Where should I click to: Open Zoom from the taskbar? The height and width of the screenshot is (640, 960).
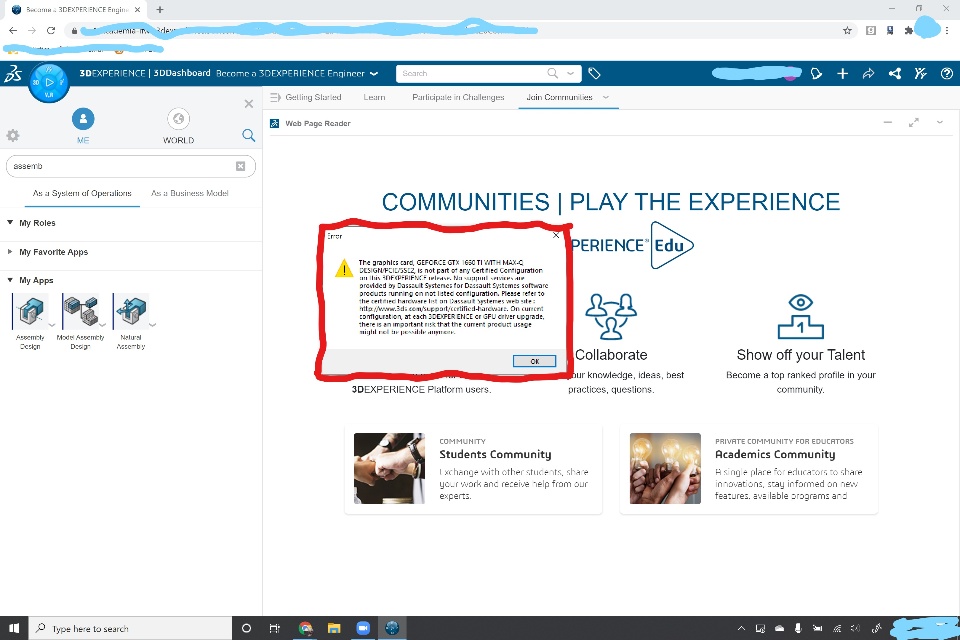[363, 628]
